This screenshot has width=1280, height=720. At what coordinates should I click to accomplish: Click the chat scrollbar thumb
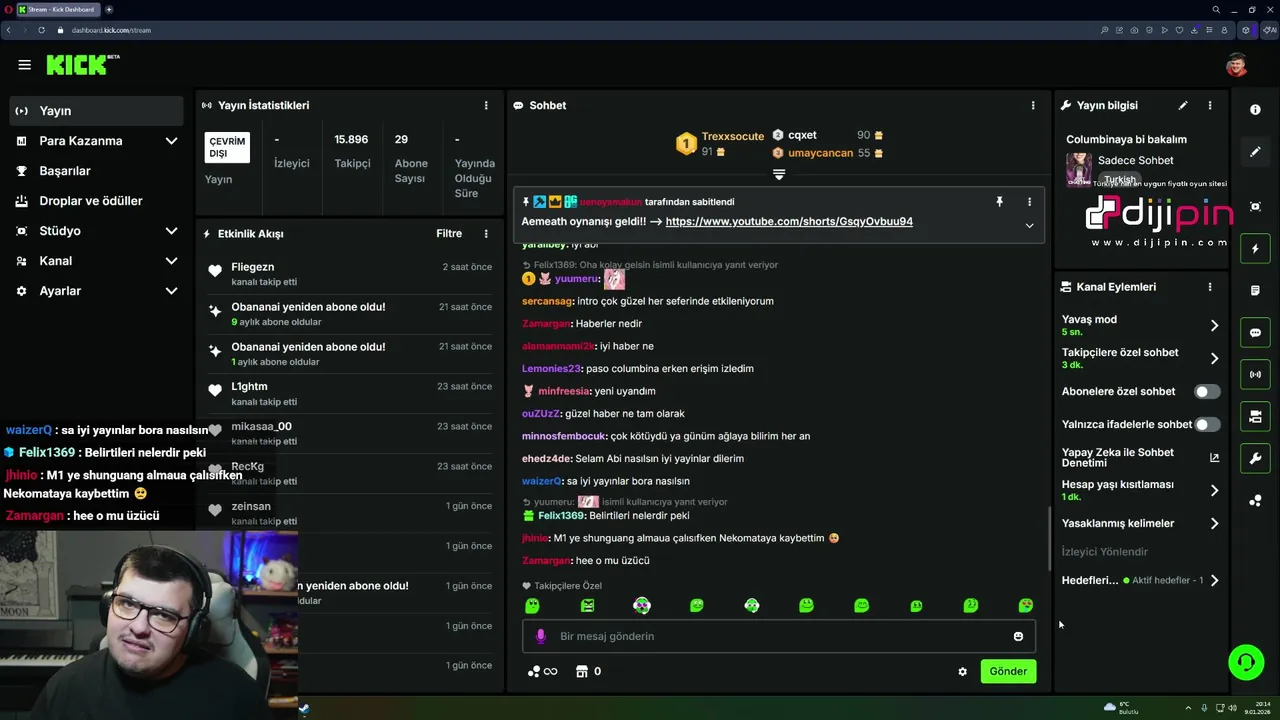(x=1048, y=539)
